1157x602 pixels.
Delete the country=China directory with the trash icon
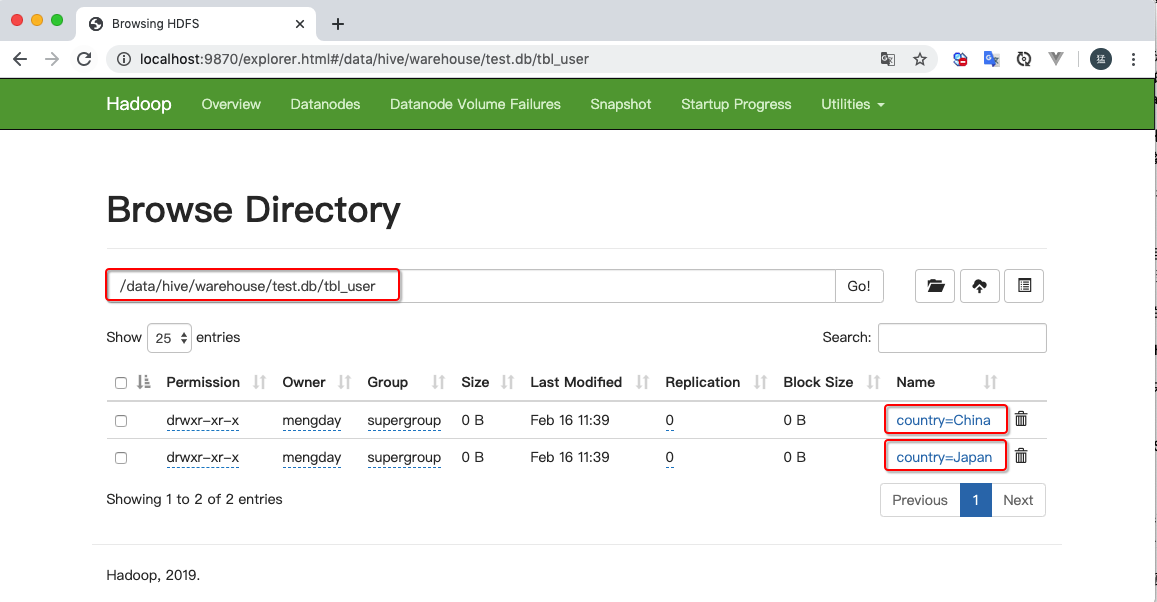[1021, 419]
